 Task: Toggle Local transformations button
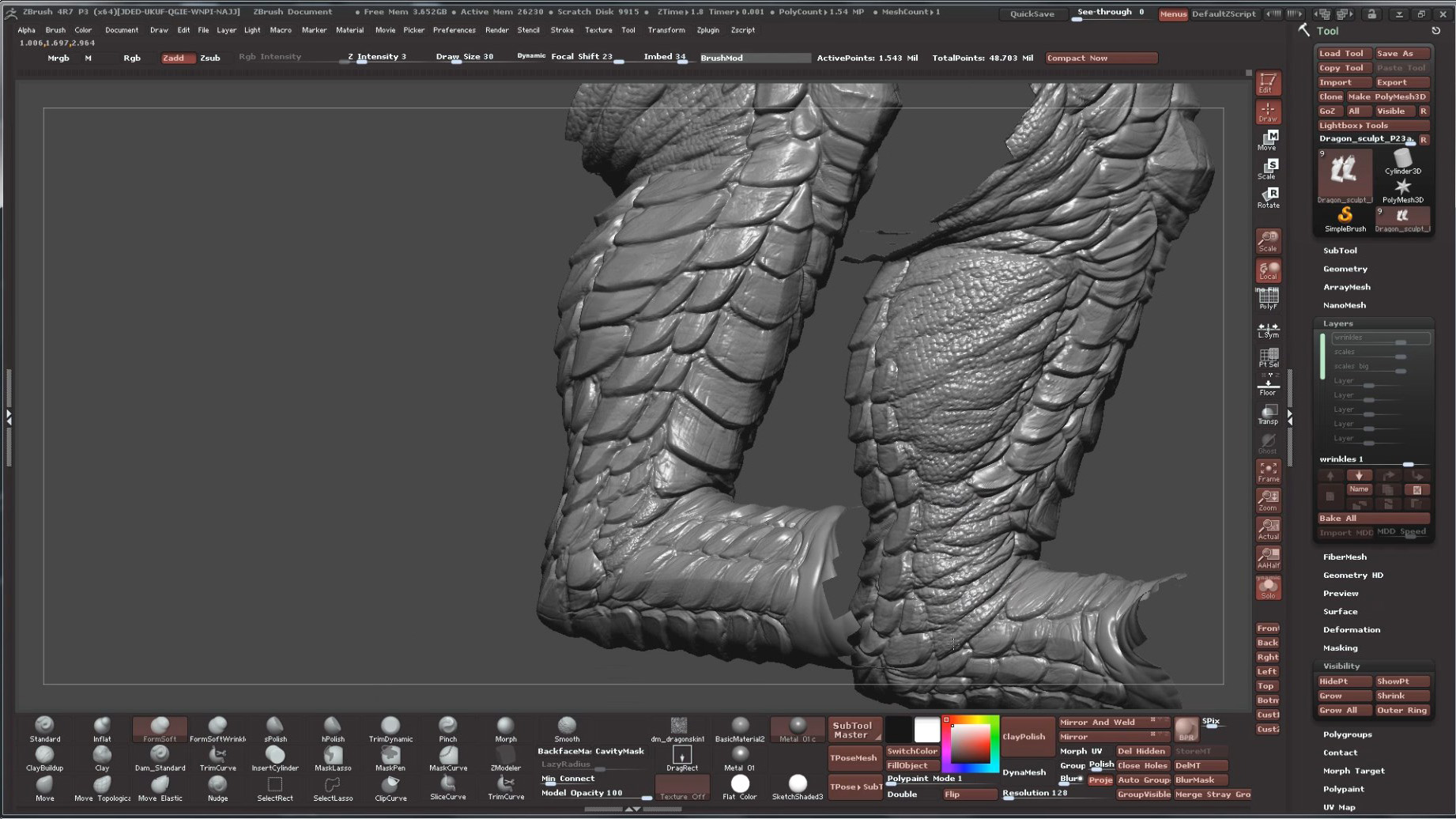1268,270
